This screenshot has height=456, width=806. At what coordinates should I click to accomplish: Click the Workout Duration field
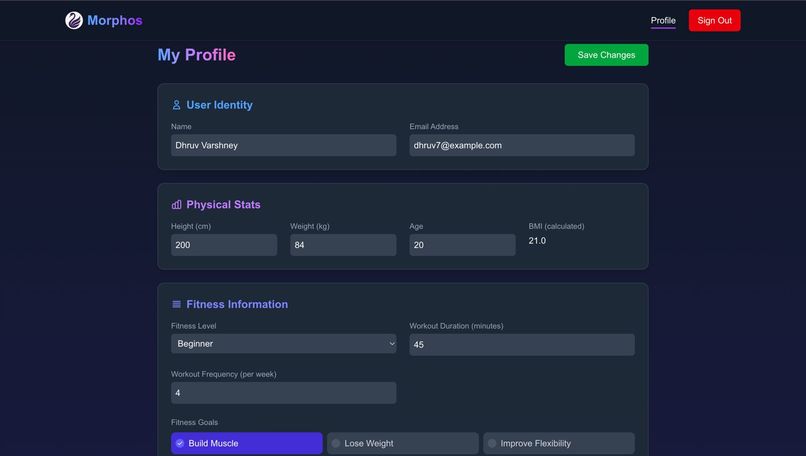(522, 345)
